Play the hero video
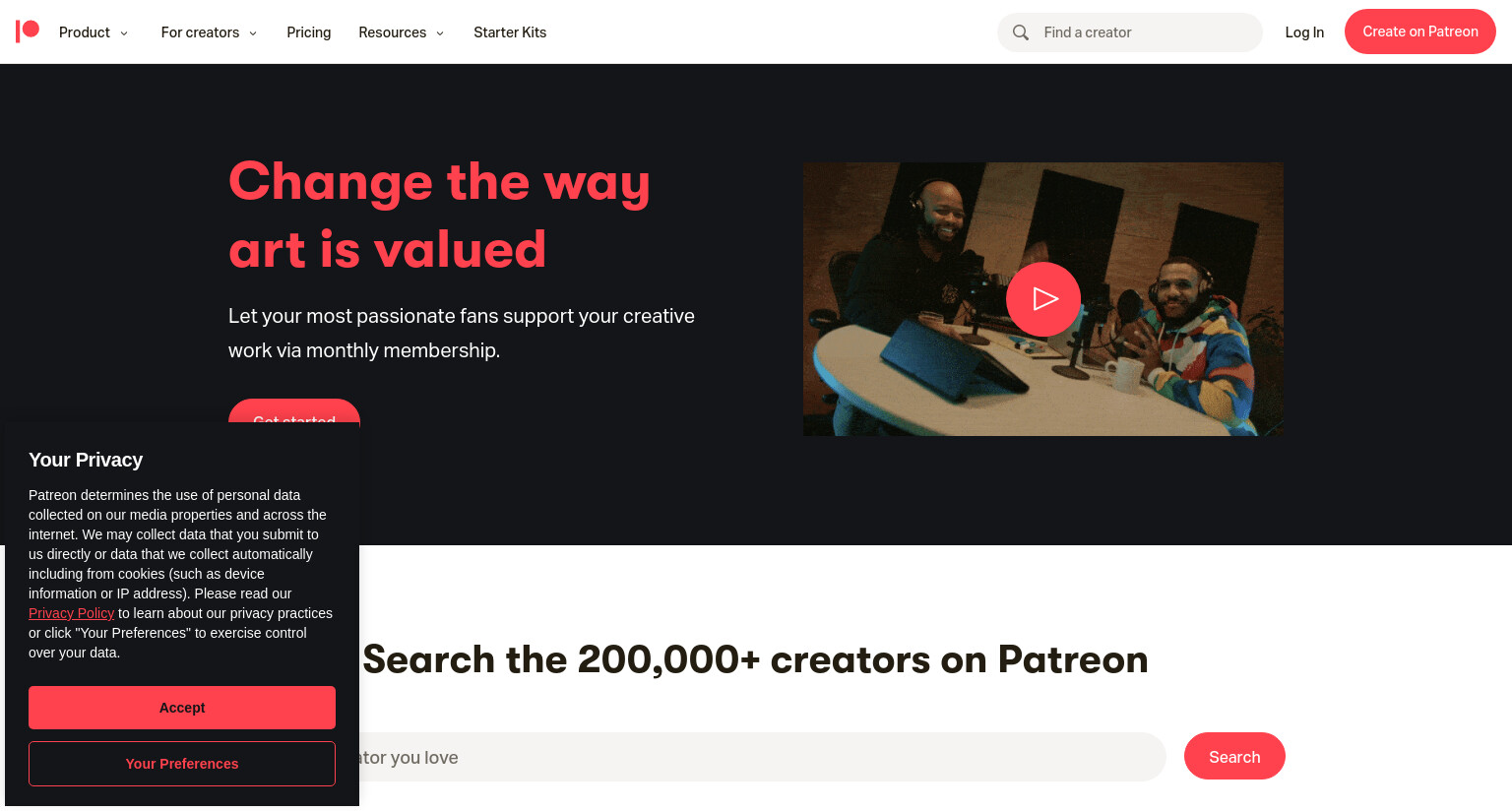The width and height of the screenshot is (1512, 811). pos(1043,299)
